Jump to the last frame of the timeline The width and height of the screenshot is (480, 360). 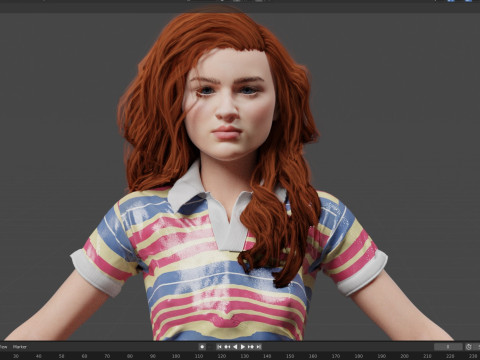tap(259, 347)
